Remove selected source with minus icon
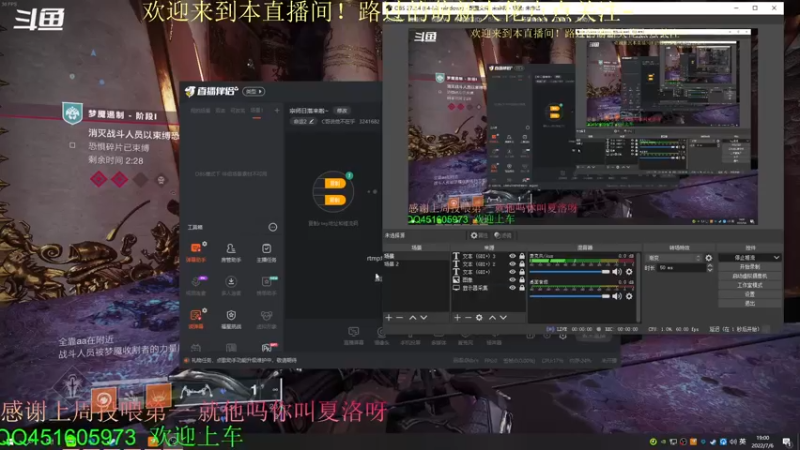Image resolution: width=800 pixels, height=450 pixels. (468, 317)
